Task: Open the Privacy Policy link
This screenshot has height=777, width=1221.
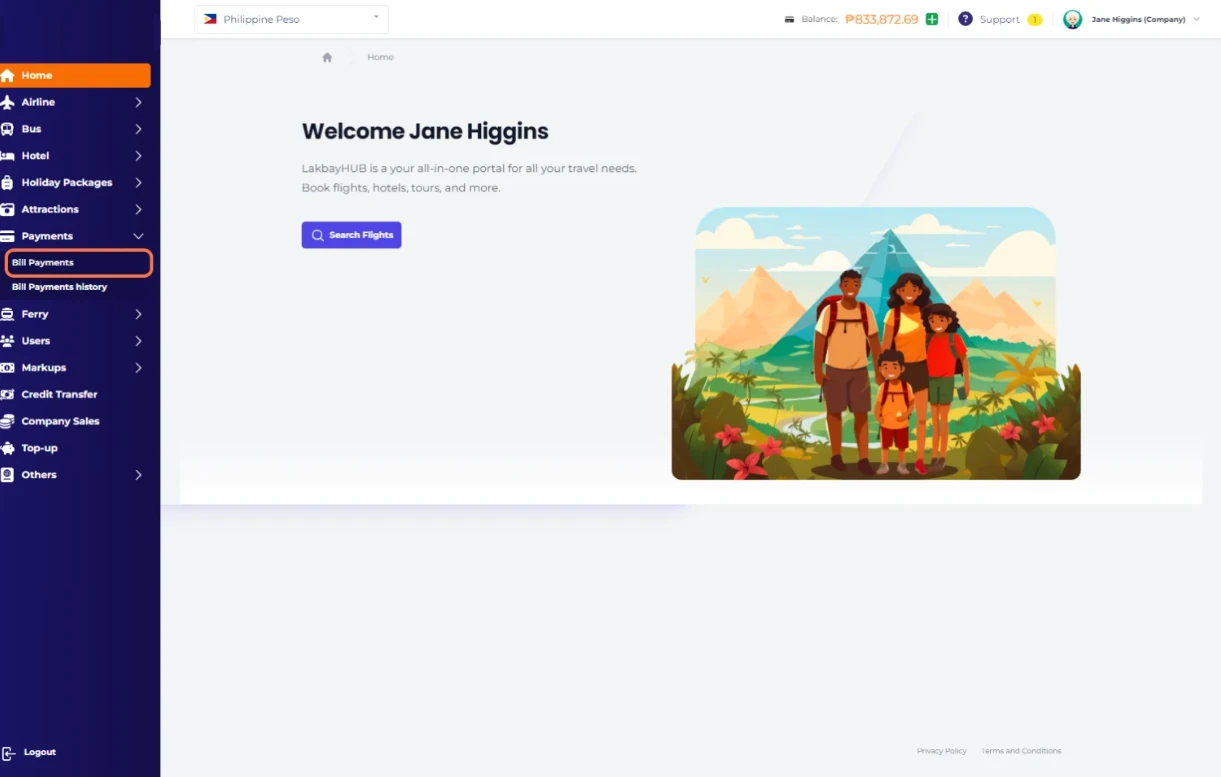Action: pyautogui.click(x=941, y=751)
